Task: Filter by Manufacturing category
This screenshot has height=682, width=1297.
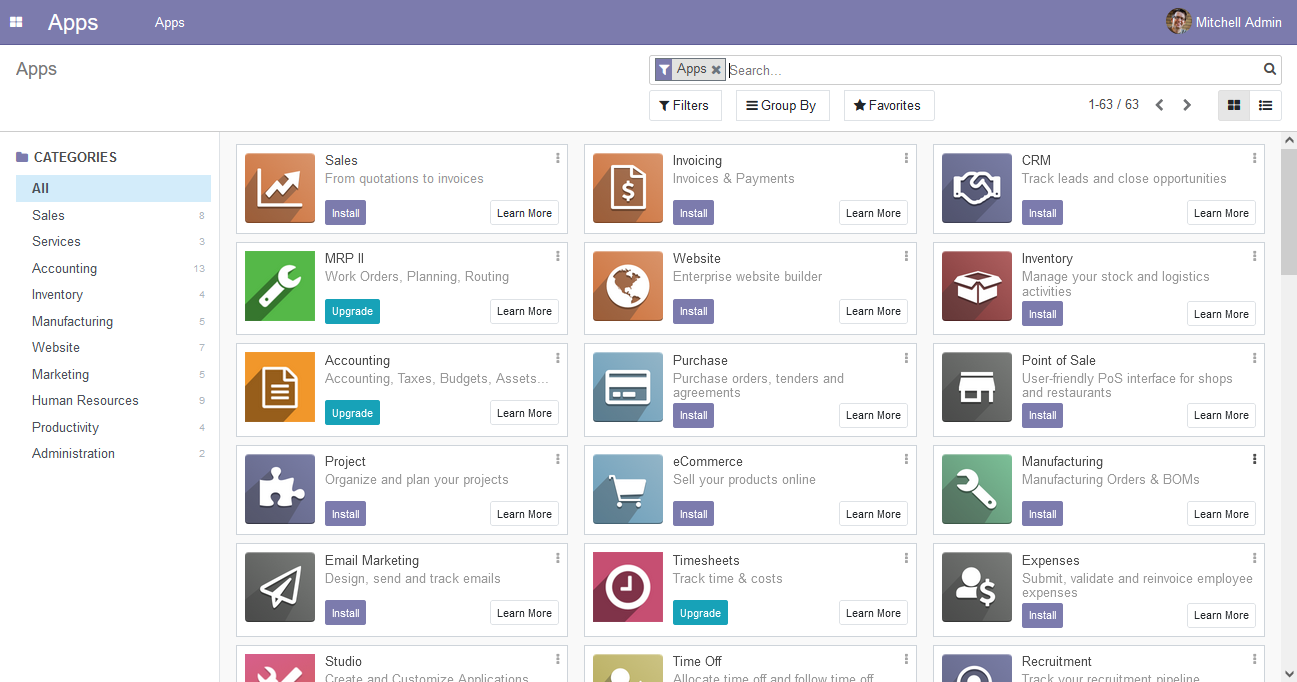Action: click(113, 321)
